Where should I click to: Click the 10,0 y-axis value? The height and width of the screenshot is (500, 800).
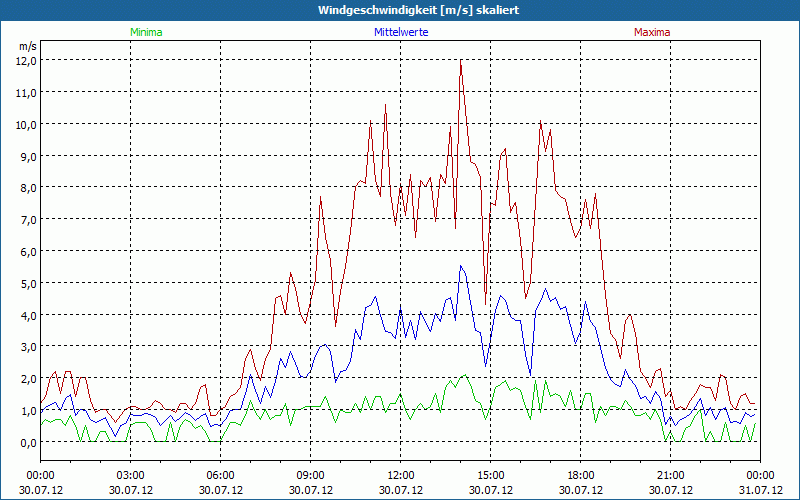pyautogui.click(x=27, y=124)
